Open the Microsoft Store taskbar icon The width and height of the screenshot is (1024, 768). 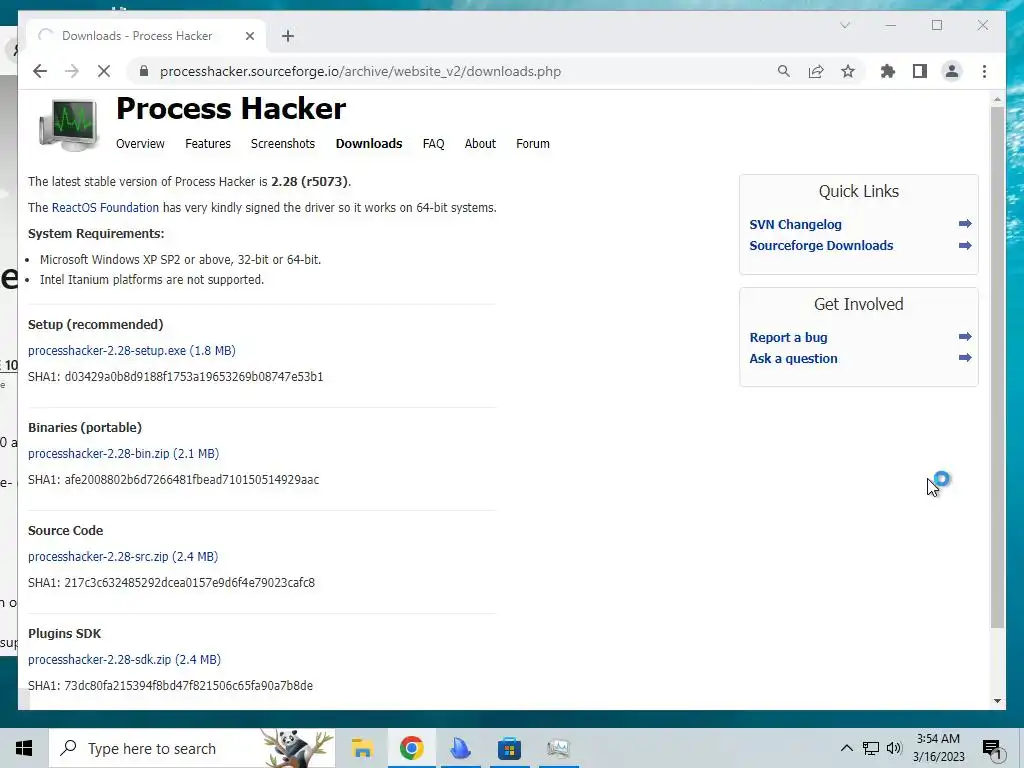click(509, 748)
